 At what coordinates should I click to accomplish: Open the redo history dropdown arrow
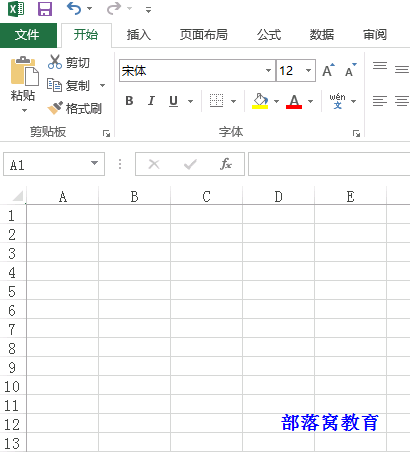[129, 9]
